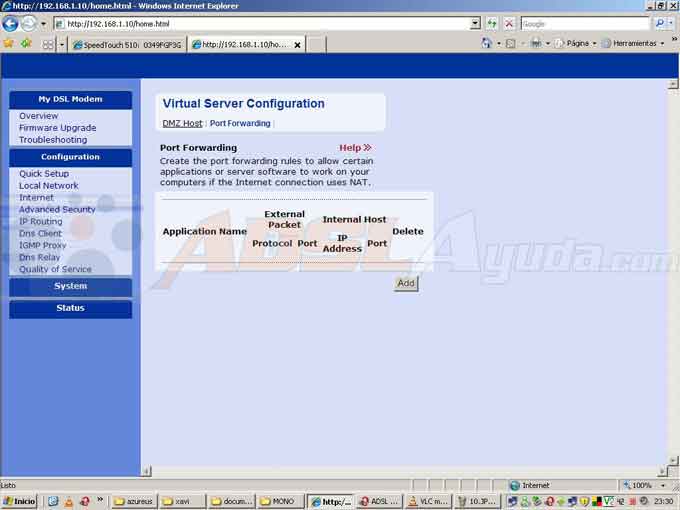Image resolution: width=680 pixels, height=510 pixels.
Task: Open the recent pages dropdown next to Forward
Action: [x=43, y=24]
